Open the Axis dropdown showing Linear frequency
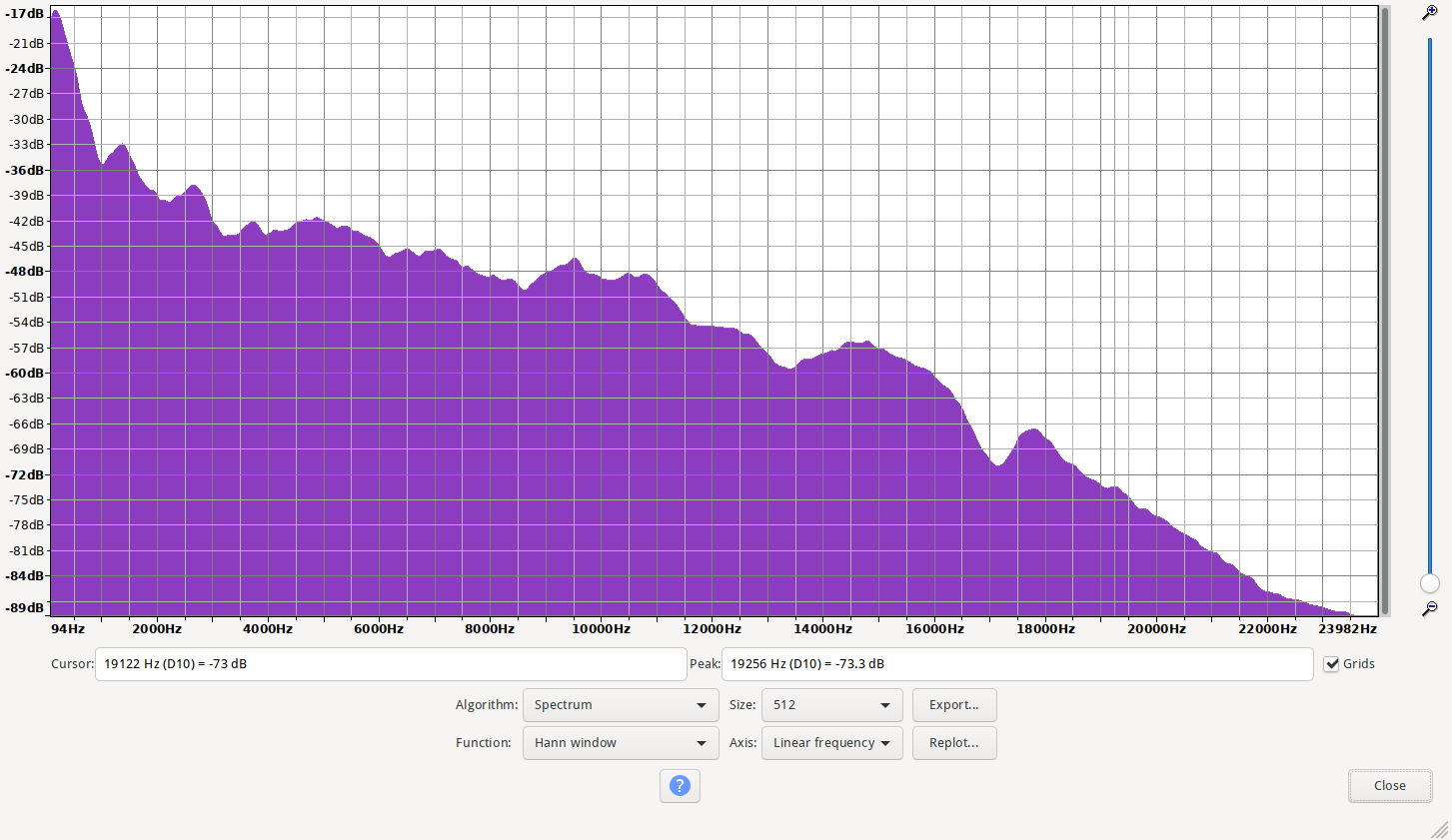 (x=831, y=743)
